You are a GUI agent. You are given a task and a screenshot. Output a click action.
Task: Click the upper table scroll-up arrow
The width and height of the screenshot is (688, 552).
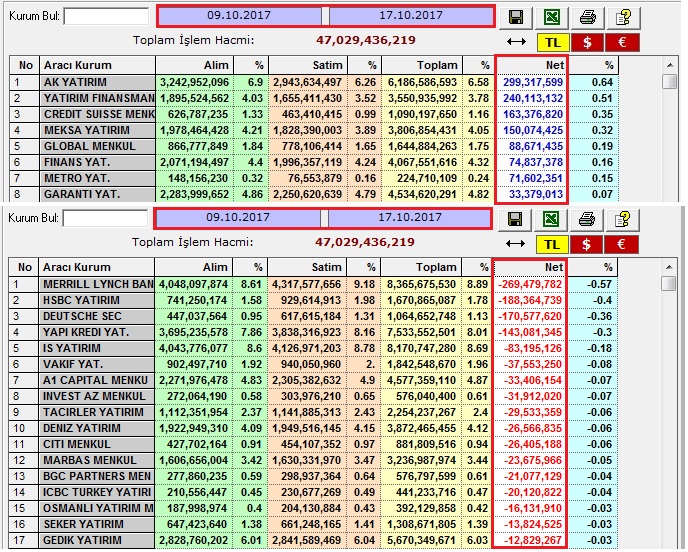(670, 65)
